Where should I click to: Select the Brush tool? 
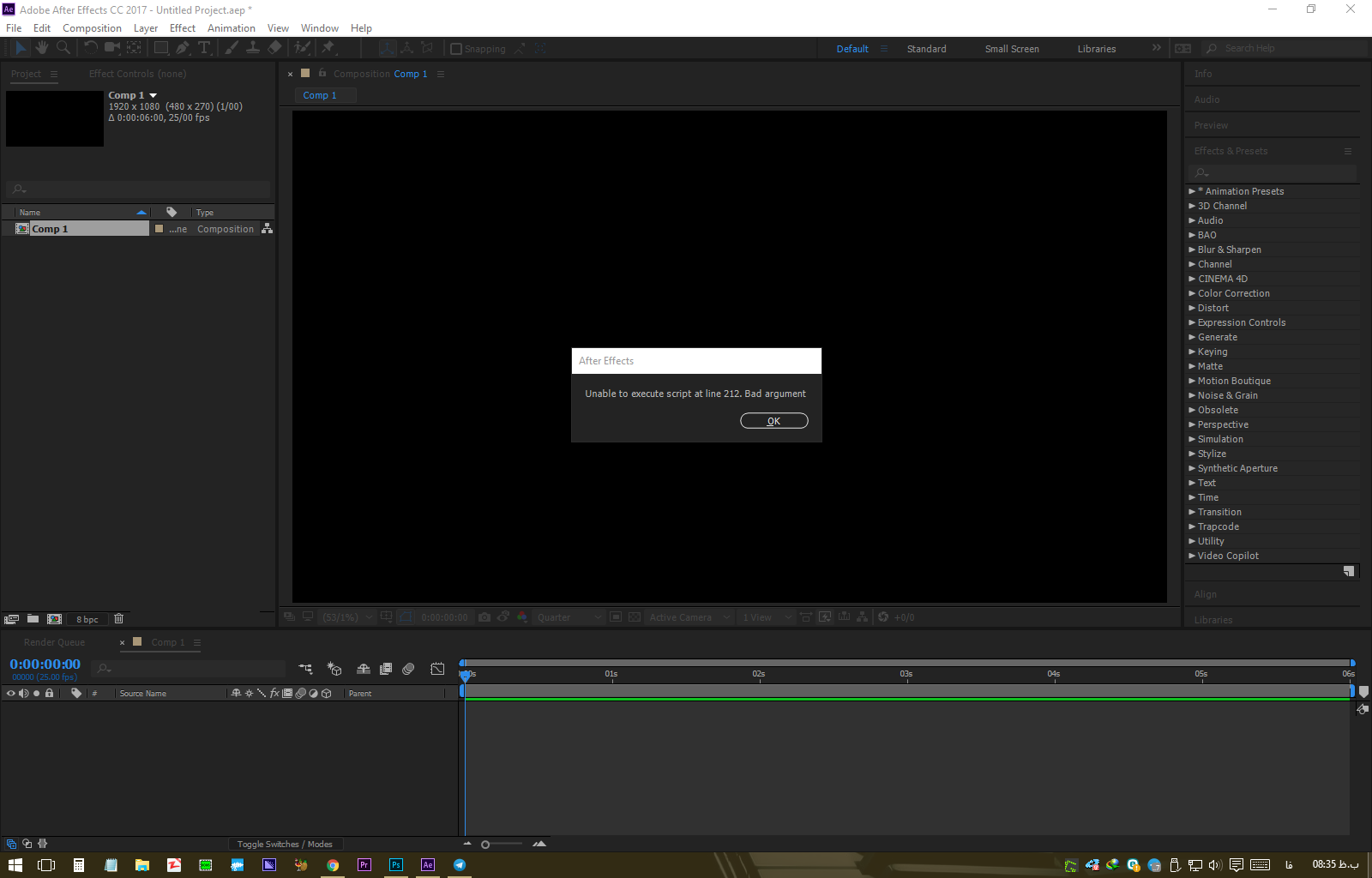pyautogui.click(x=231, y=48)
